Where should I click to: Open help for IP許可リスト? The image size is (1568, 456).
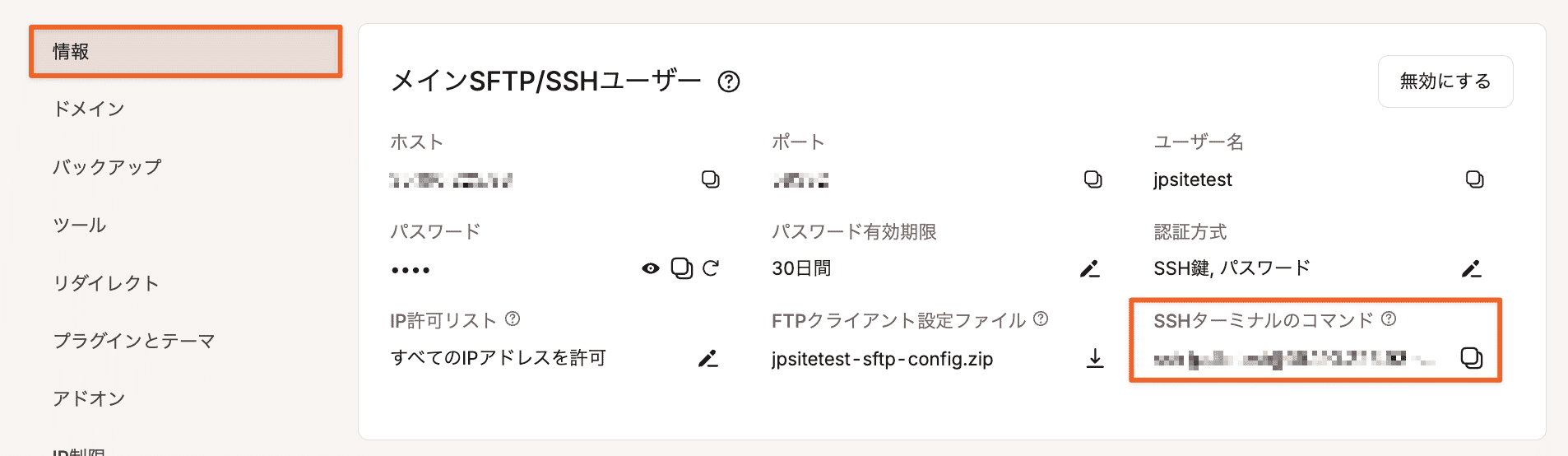point(513,319)
